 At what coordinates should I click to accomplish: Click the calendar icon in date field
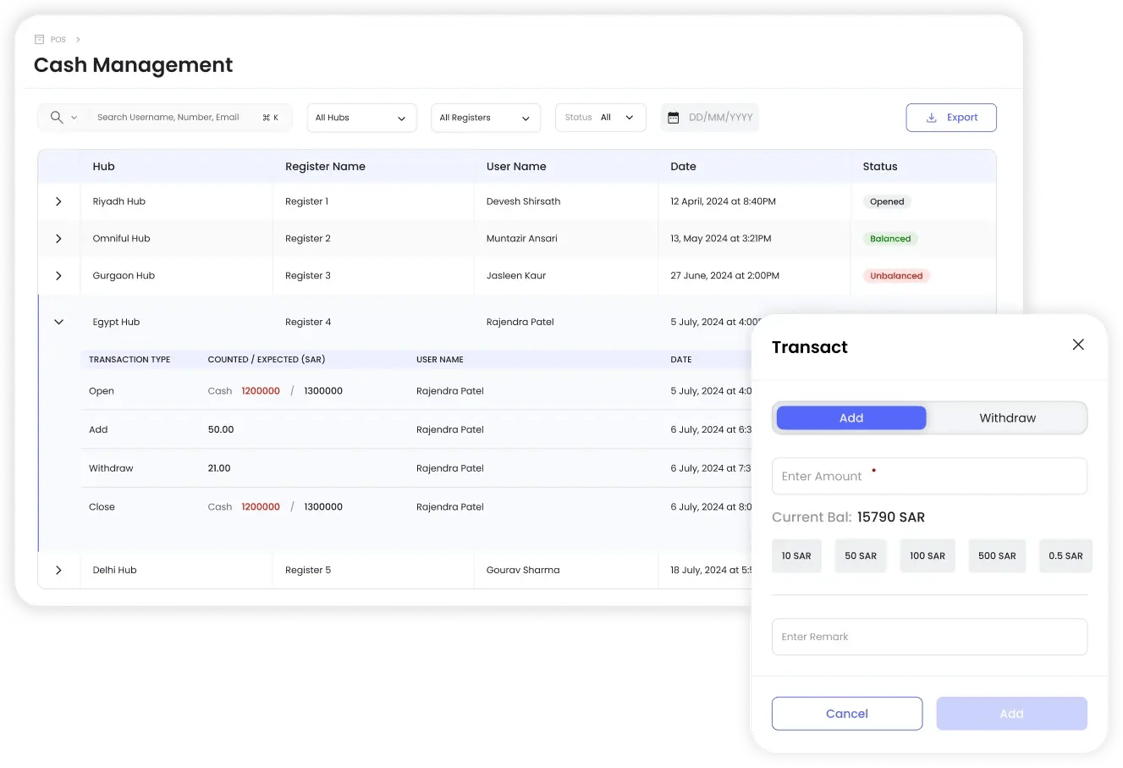(x=673, y=117)
